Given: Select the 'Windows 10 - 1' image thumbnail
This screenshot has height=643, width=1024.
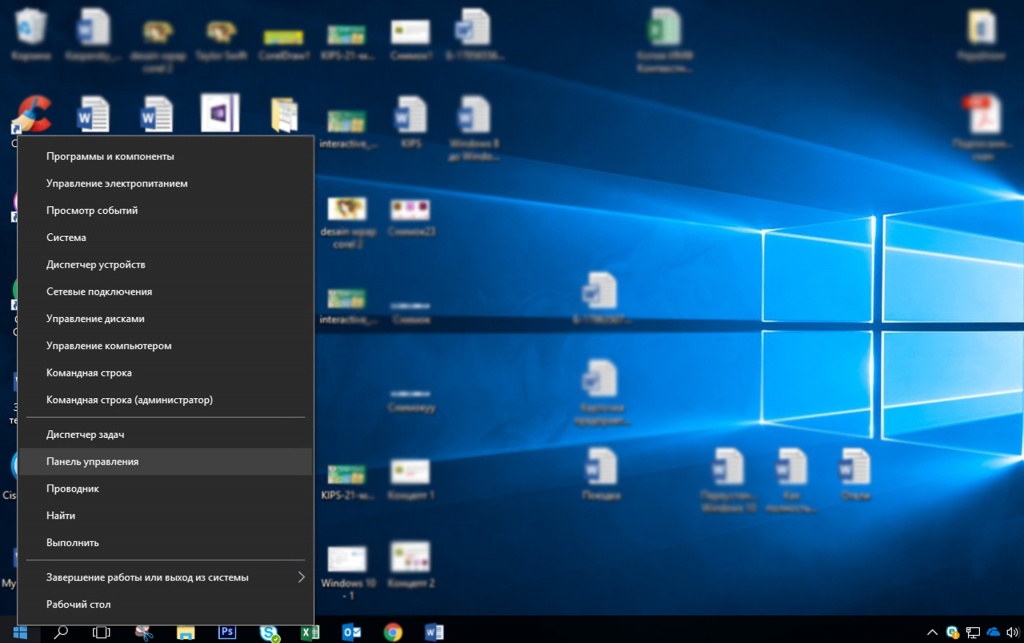Looking at the screenshot, I should coord(347,572).
